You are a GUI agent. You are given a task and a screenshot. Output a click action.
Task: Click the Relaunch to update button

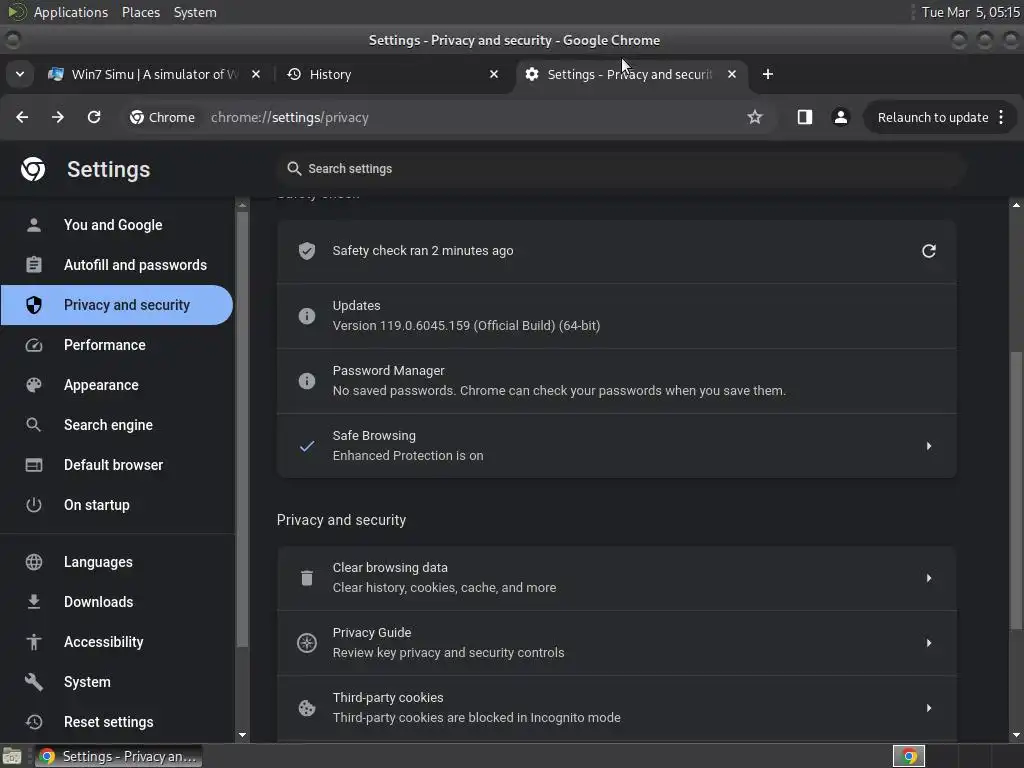click(933, 118)
